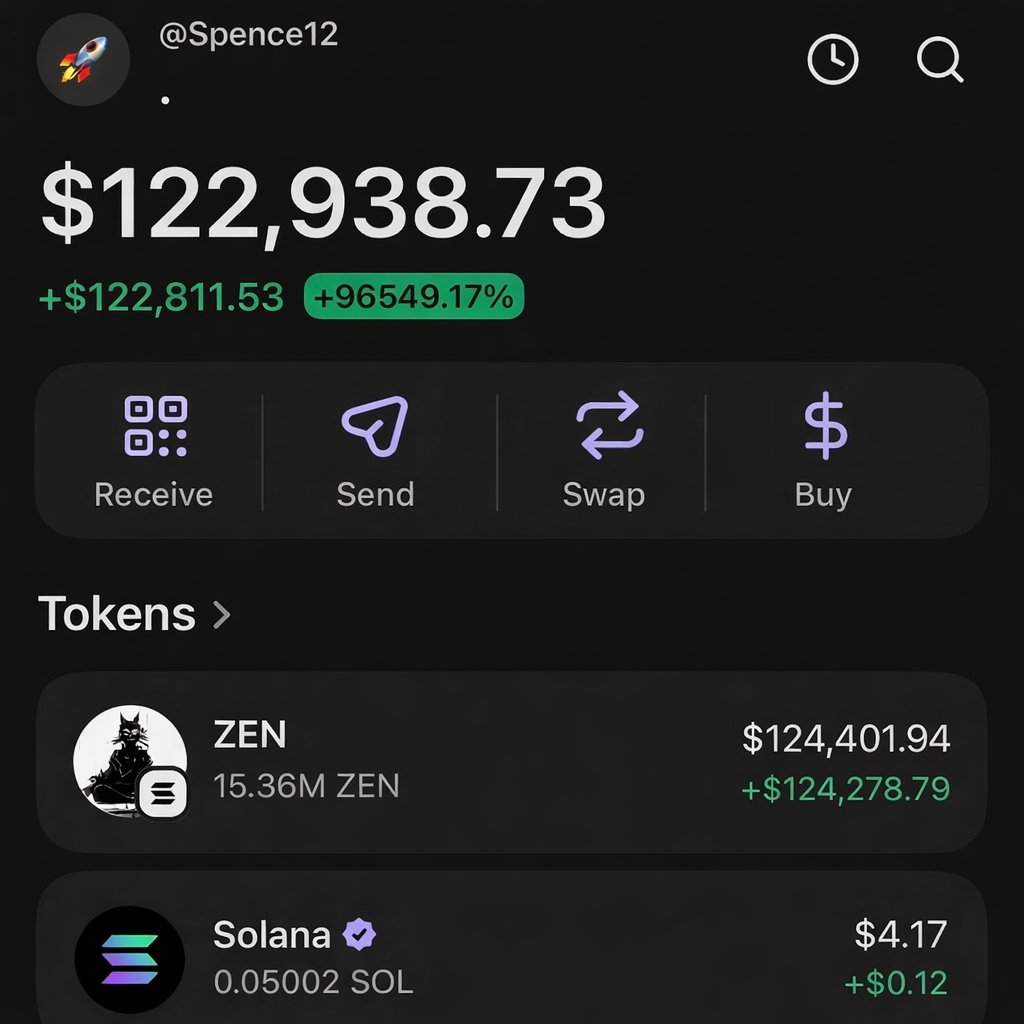
Task: Click the Solana token logo
Action: [130, 960]
